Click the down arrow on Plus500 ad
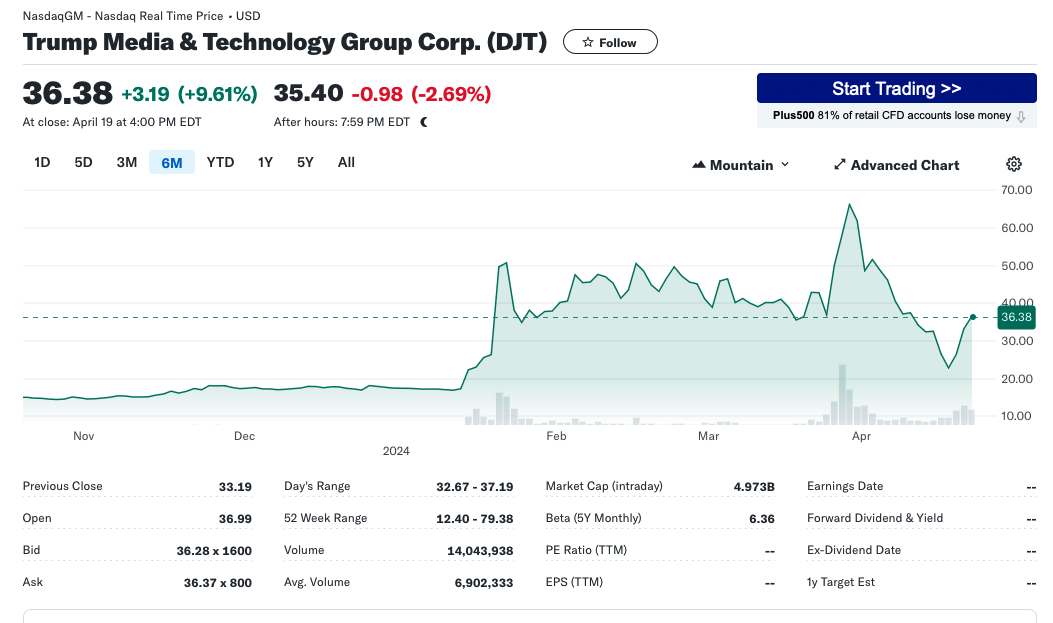1053x623 pixels. (1021, 116)
